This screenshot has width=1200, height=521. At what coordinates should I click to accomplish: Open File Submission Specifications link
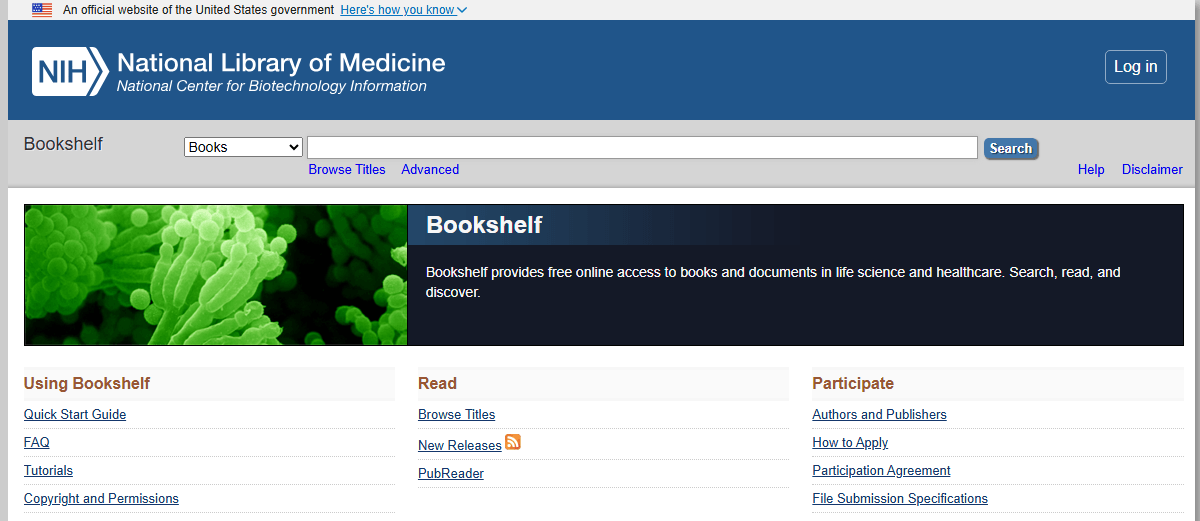tap(900, 499)
